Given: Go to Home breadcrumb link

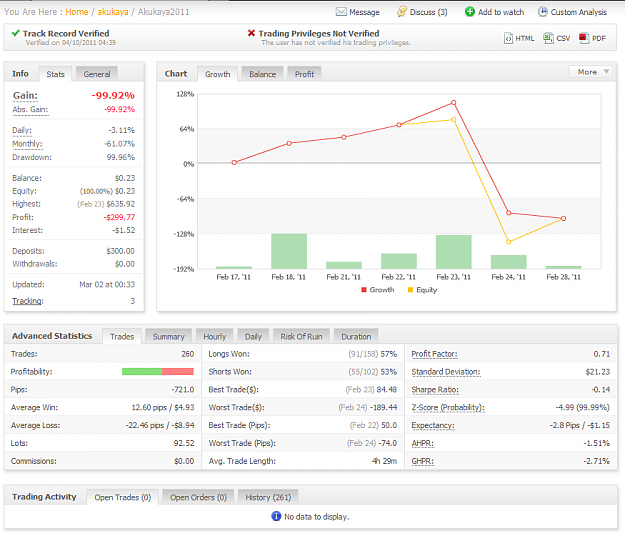Looking at the screenshot, I should [x=77, y=12].
